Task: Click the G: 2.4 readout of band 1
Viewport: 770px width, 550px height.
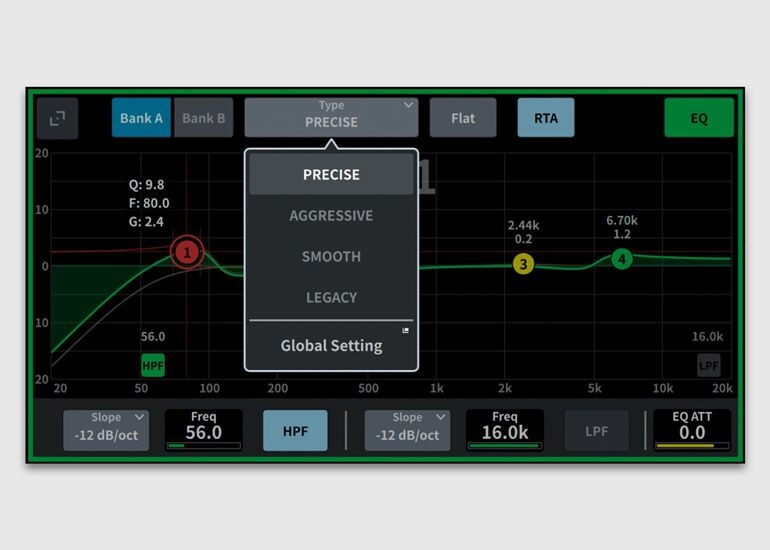Action: click(x=146, y=221)
